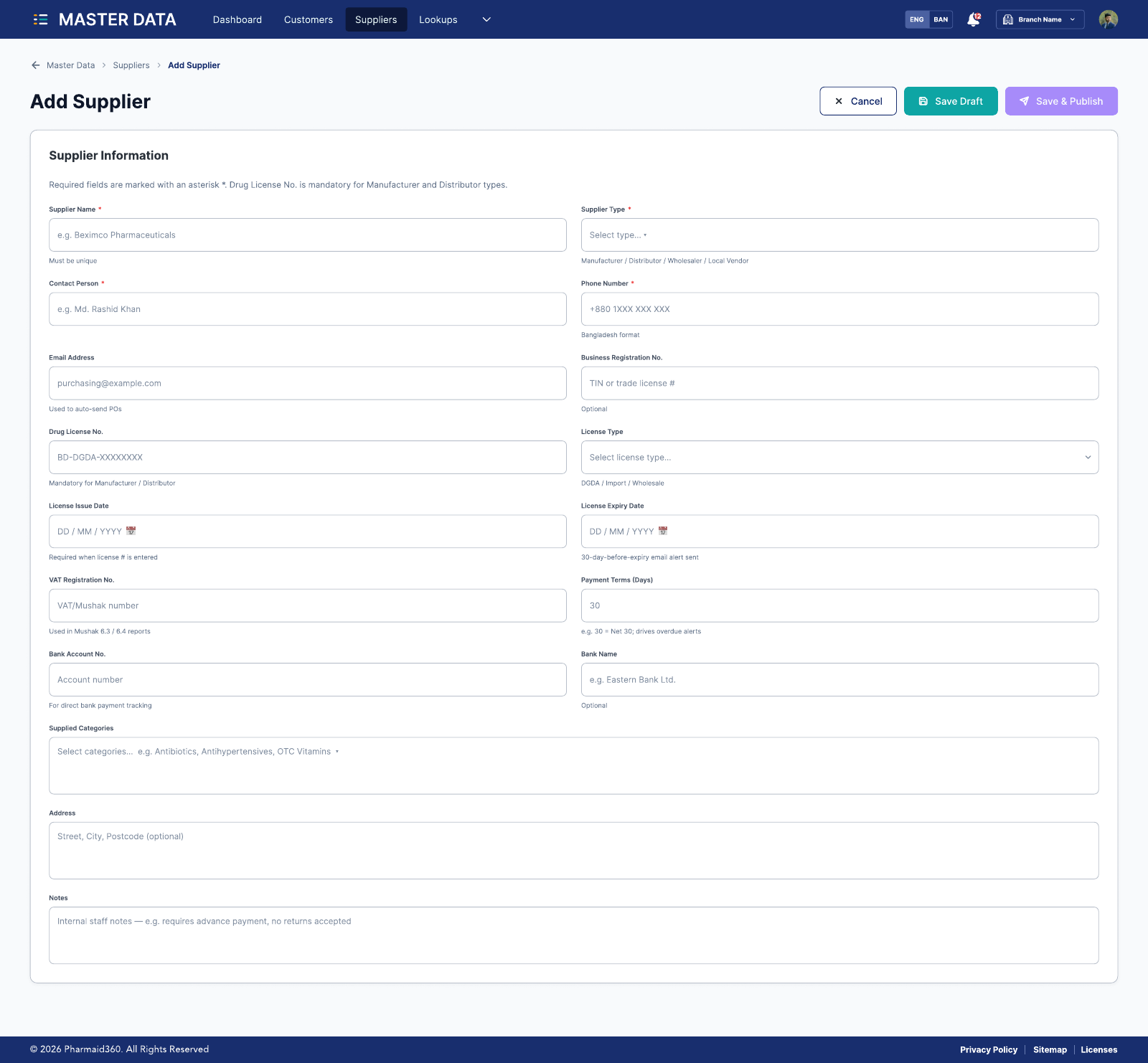The width and height of the screenshot is (1148, 1063).
Task: Click 'For direct bank payment tracking' hint
Action: click(x=100, y=706)
